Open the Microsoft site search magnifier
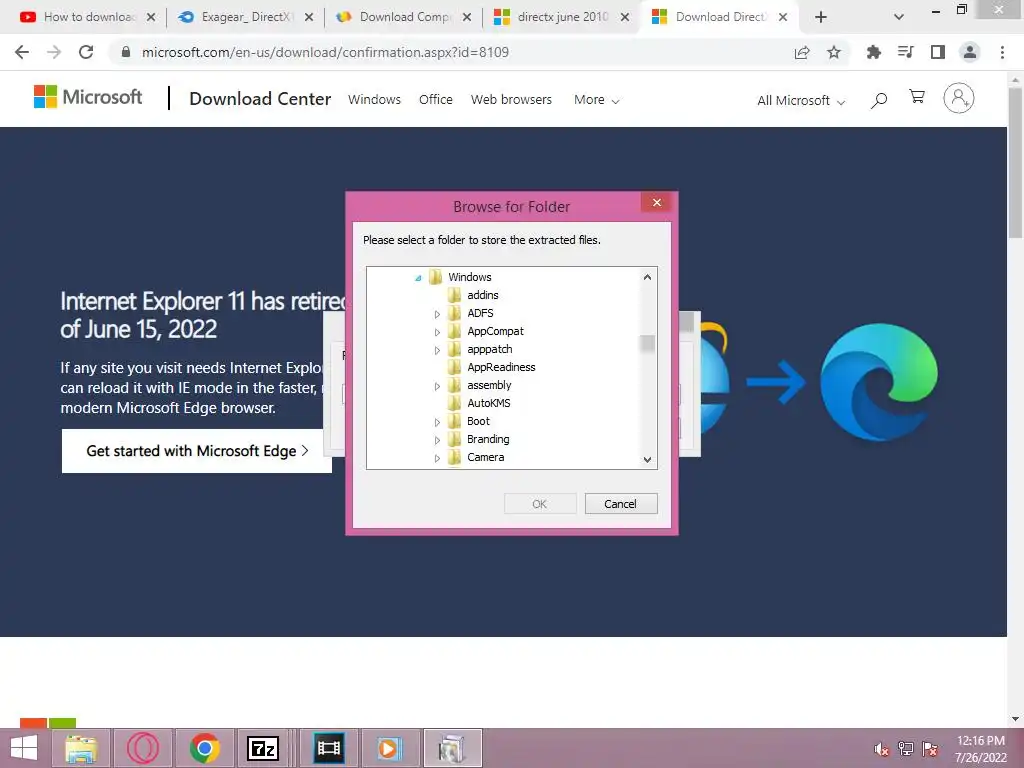 point(879,100)
